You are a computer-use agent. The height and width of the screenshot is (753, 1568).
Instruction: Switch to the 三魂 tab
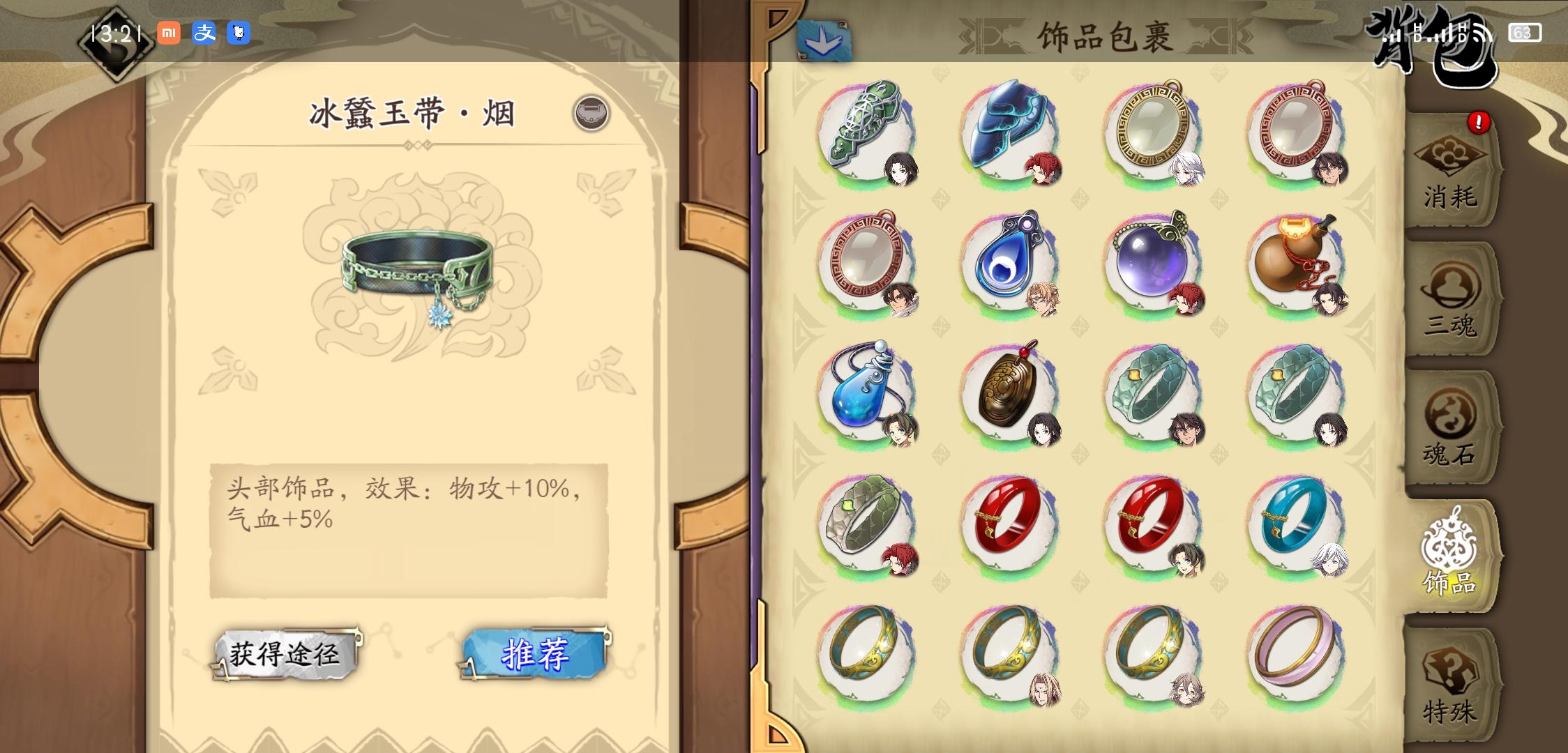coord(1451,300)
